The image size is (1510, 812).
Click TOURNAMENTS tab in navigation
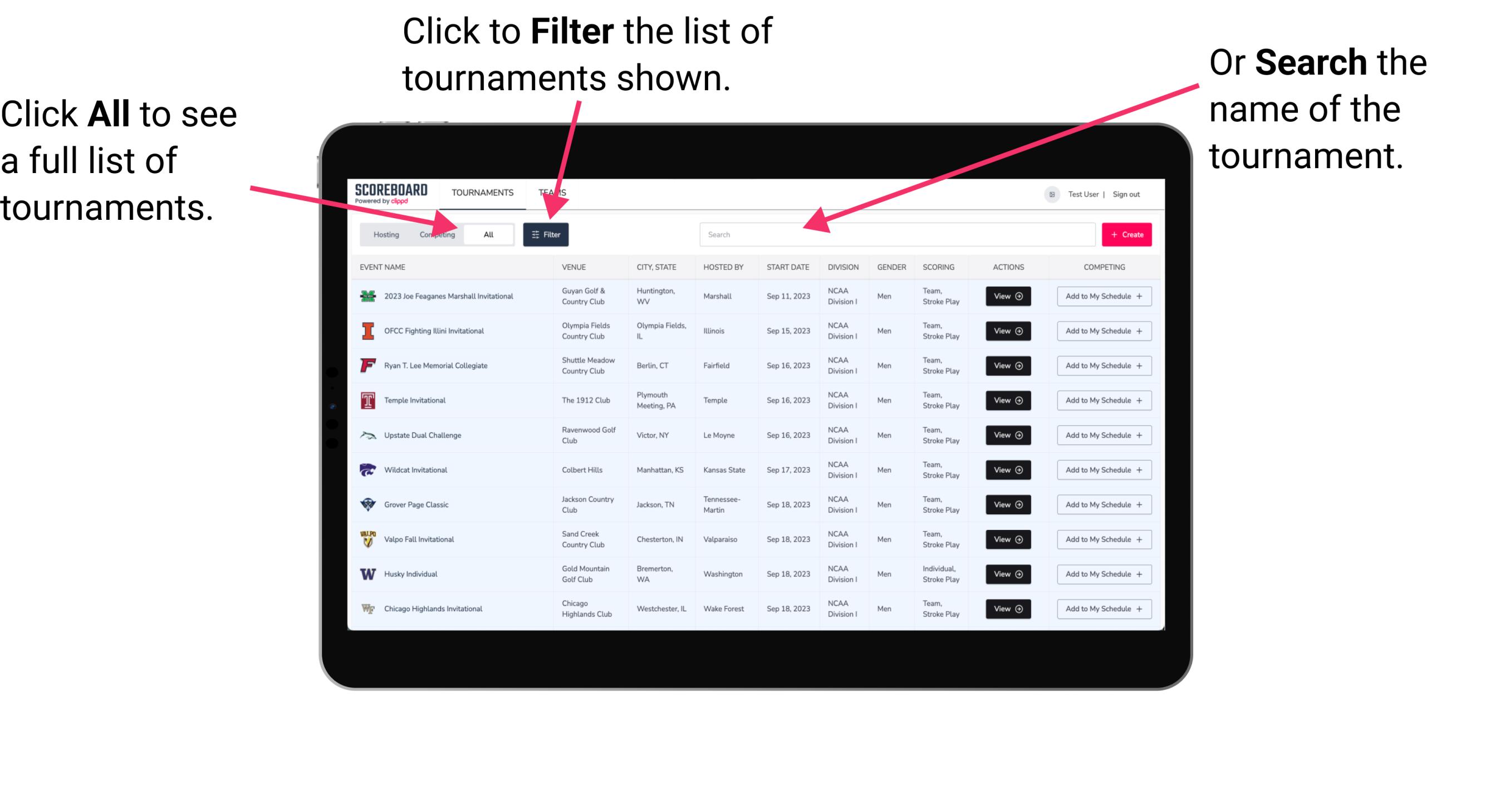(482, 192)
